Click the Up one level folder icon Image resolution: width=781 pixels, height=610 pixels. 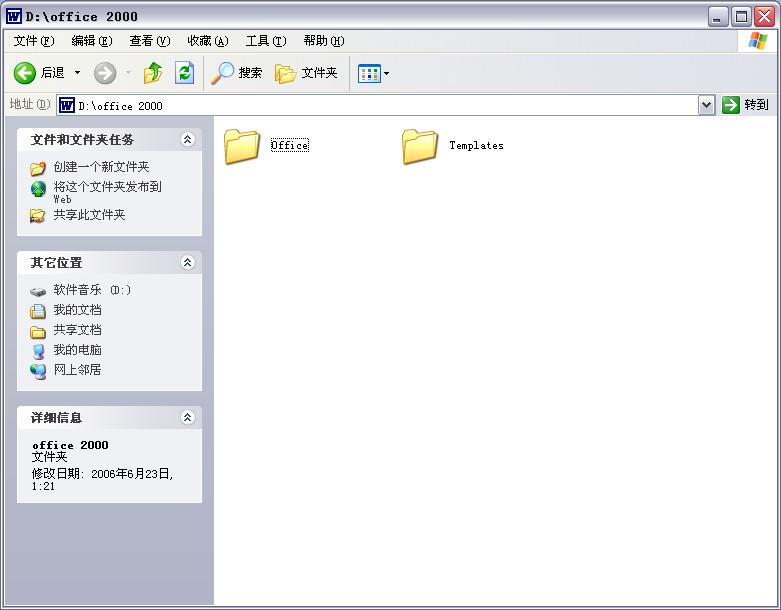tap(153, 73)
